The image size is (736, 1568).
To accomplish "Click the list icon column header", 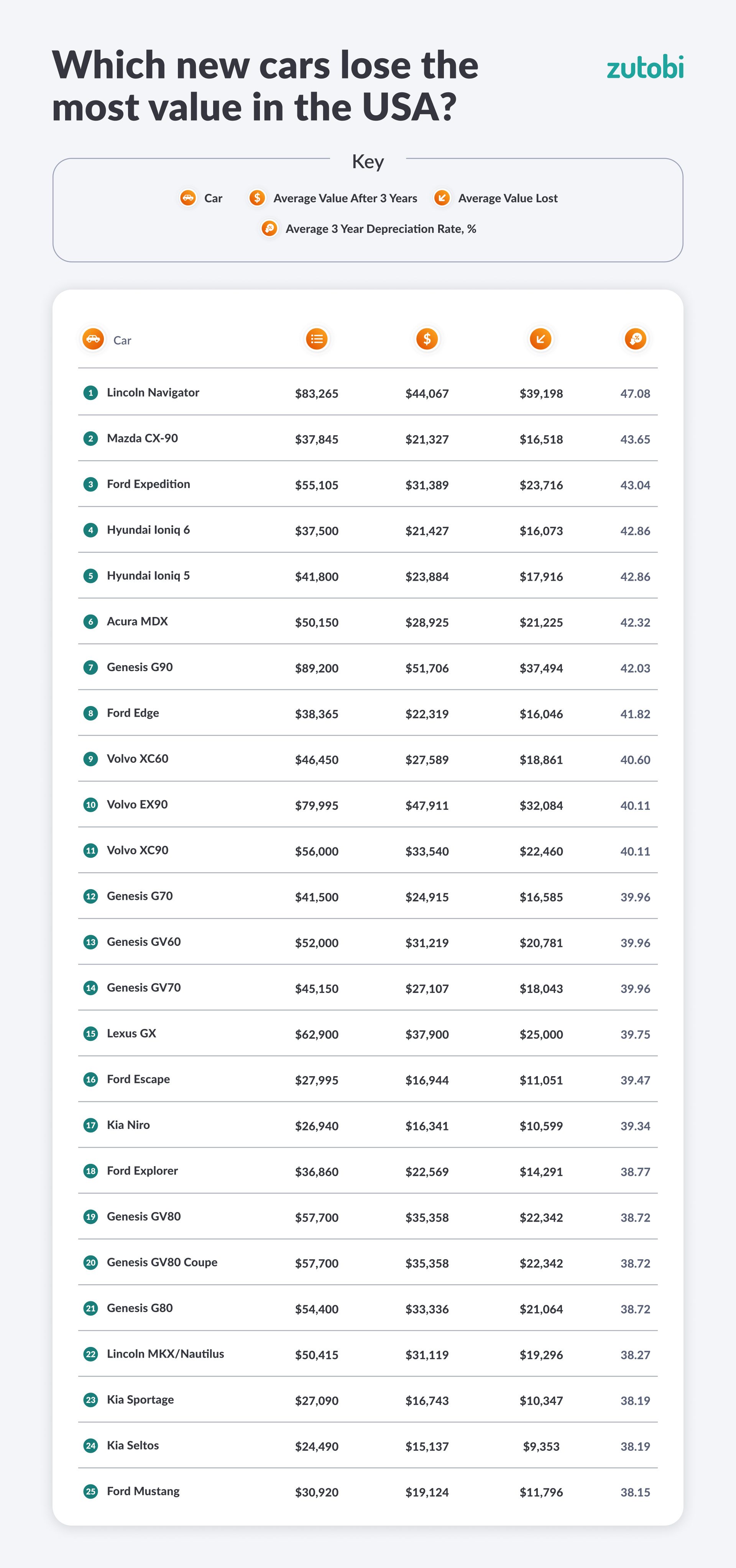I will [x=317, y=339].
